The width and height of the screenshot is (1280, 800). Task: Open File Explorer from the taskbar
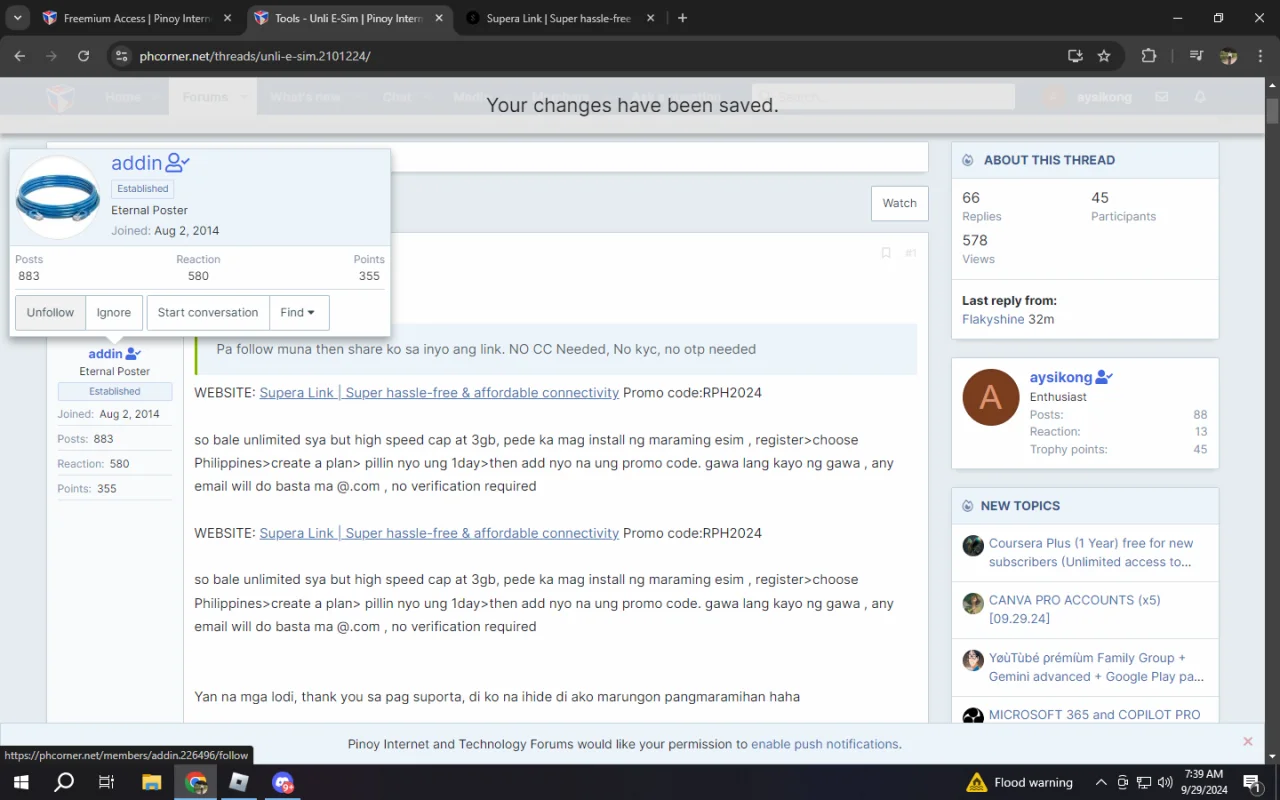[151, 782]
